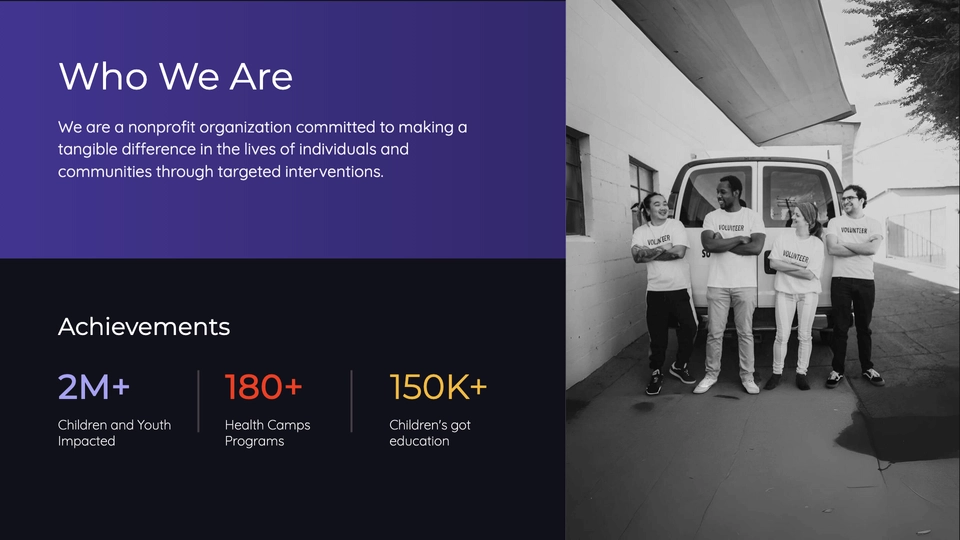The image size is (960, 540).
Task: Select the 'Children's got education' label
Action: tap(430, 433)
